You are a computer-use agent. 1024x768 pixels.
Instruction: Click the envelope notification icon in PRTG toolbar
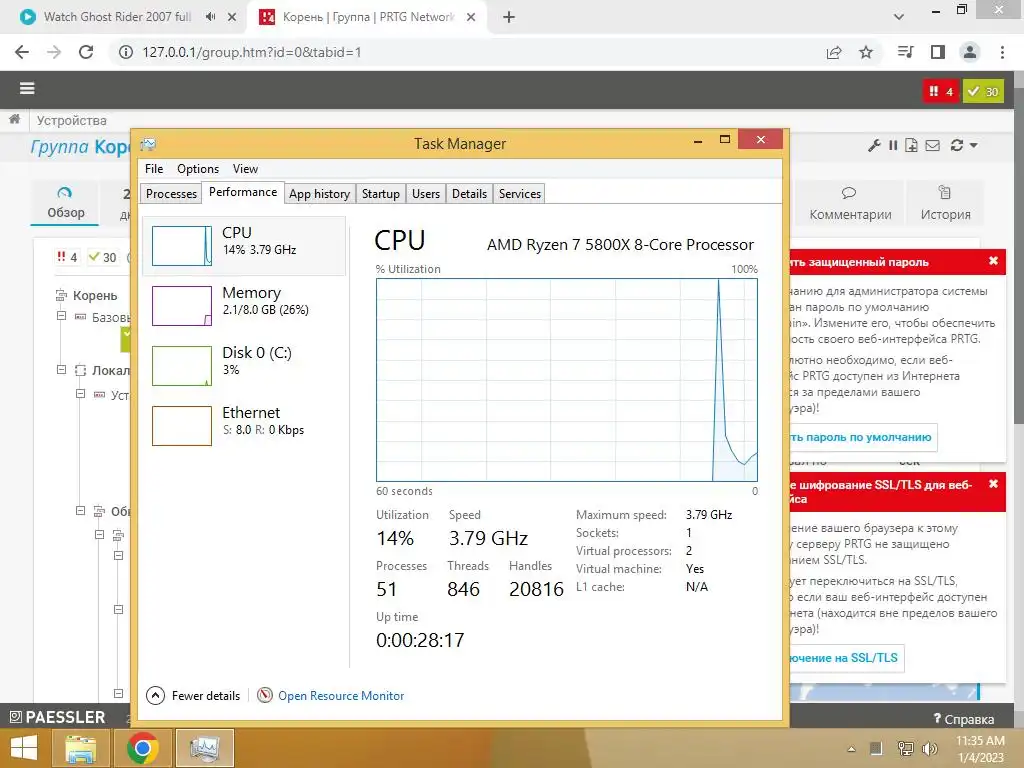click(933, 145)
